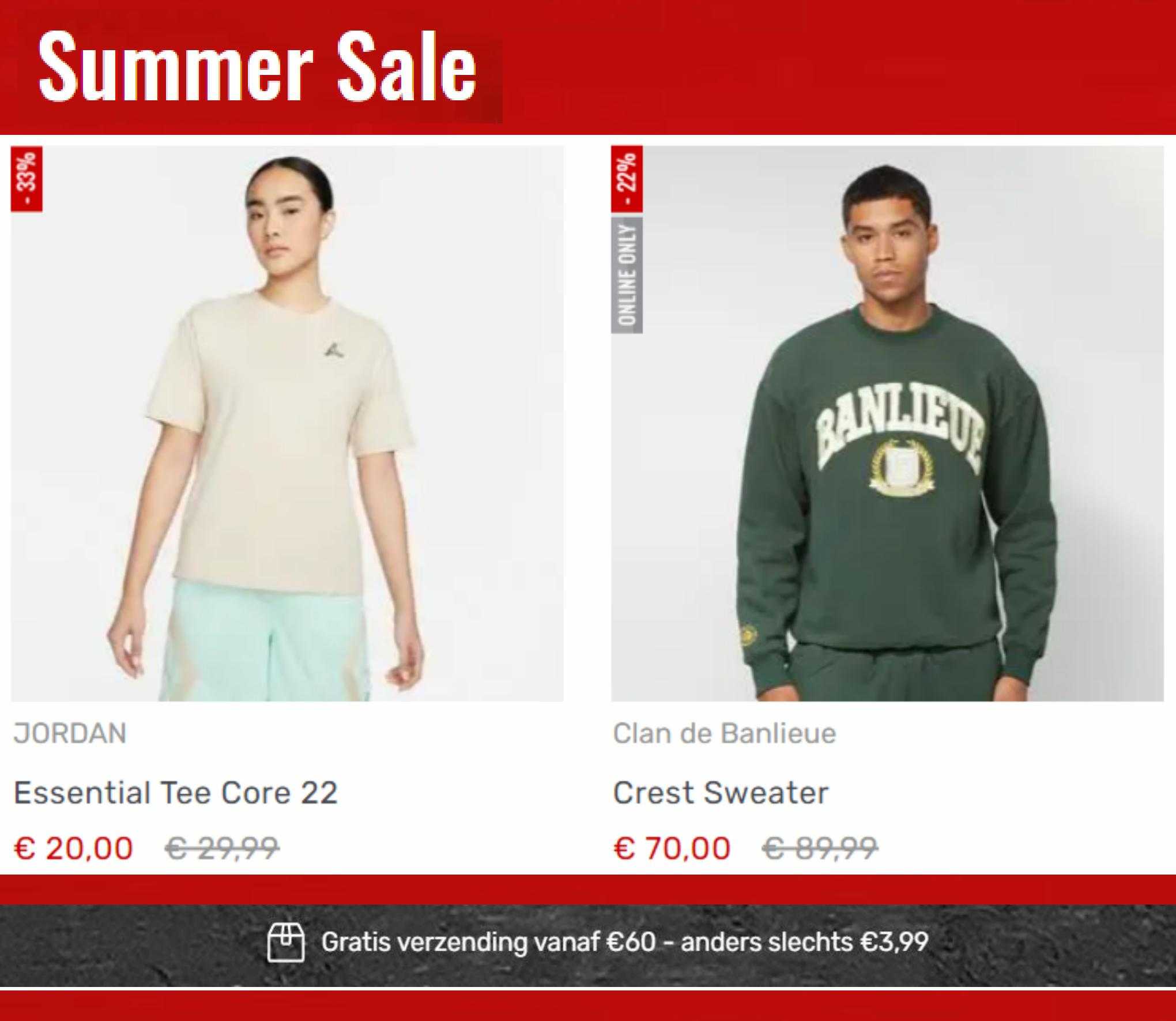Click the shipping box icon
Screen dimensions: 1176x1021
pyautogui.click(x=285, y=943)
